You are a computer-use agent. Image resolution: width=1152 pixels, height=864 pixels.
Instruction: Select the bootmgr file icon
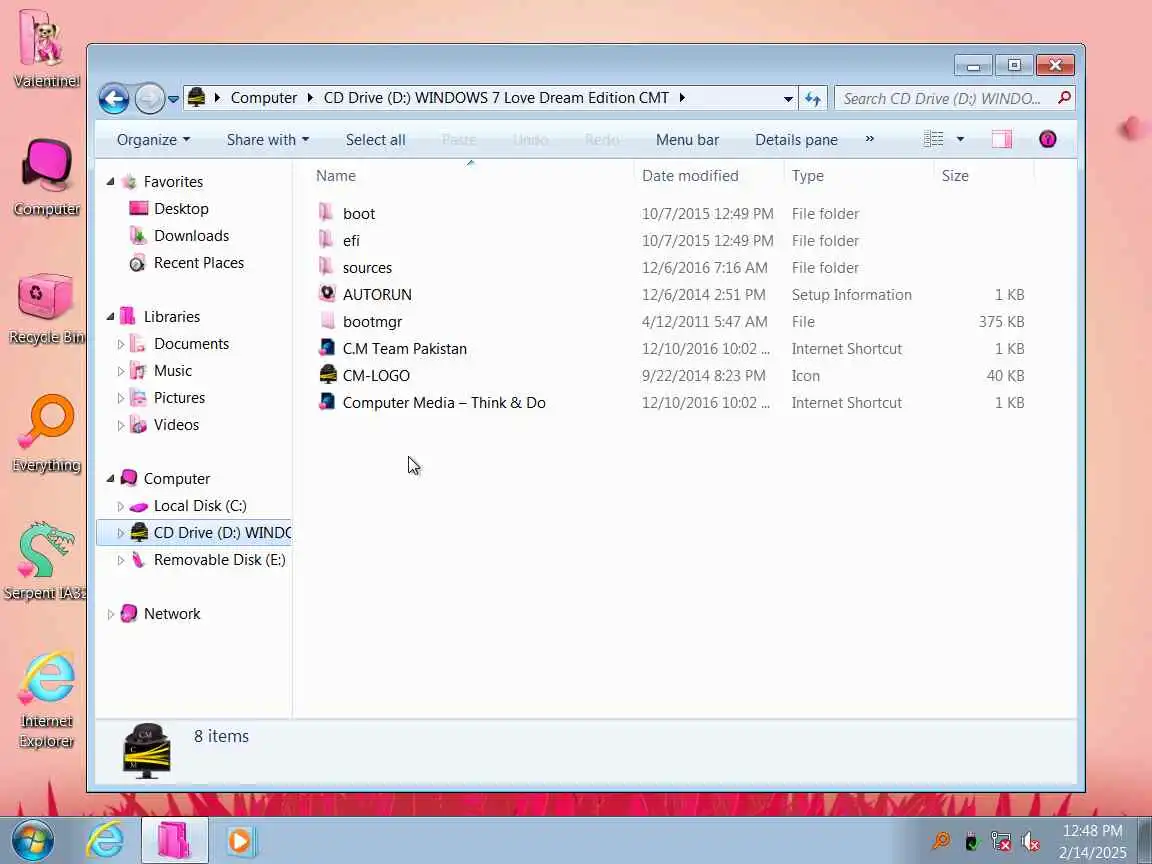[327, 321]
